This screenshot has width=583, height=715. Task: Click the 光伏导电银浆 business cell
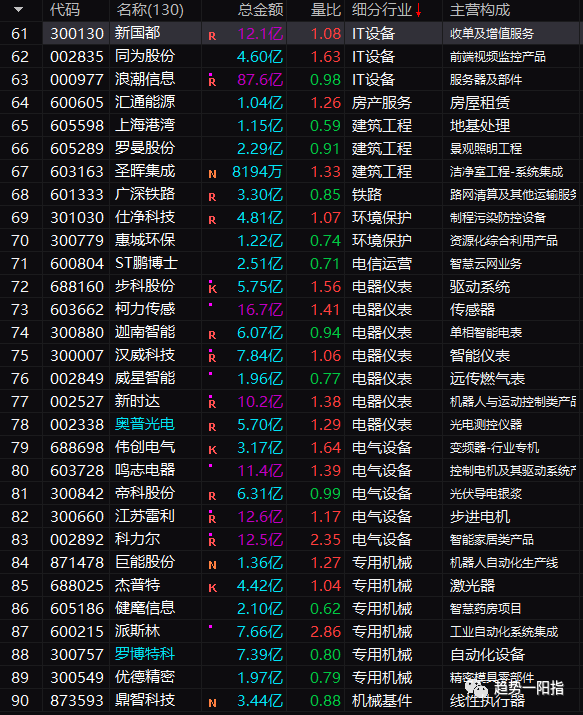point(486,493)
